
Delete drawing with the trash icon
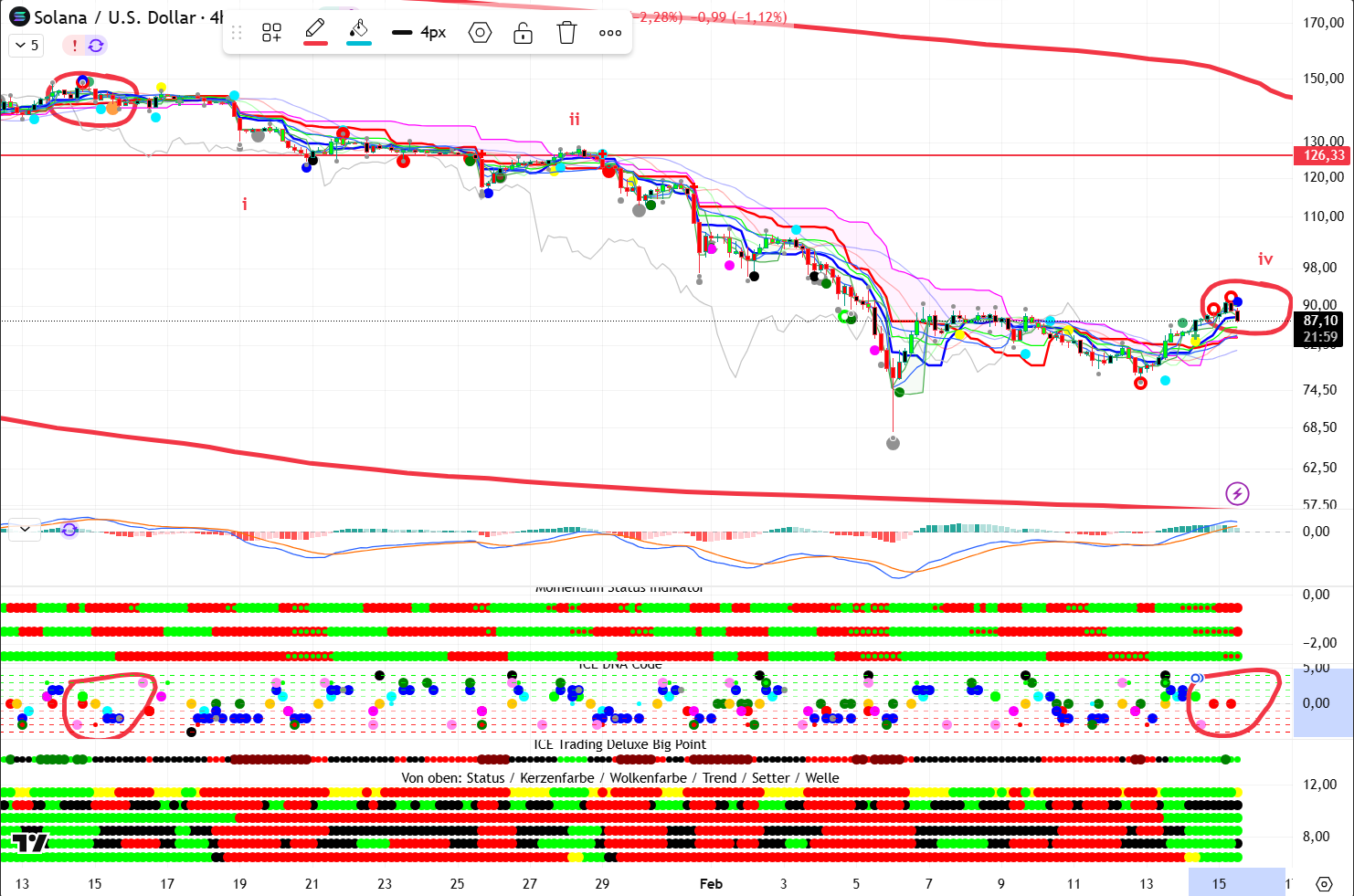click(566, 33)
